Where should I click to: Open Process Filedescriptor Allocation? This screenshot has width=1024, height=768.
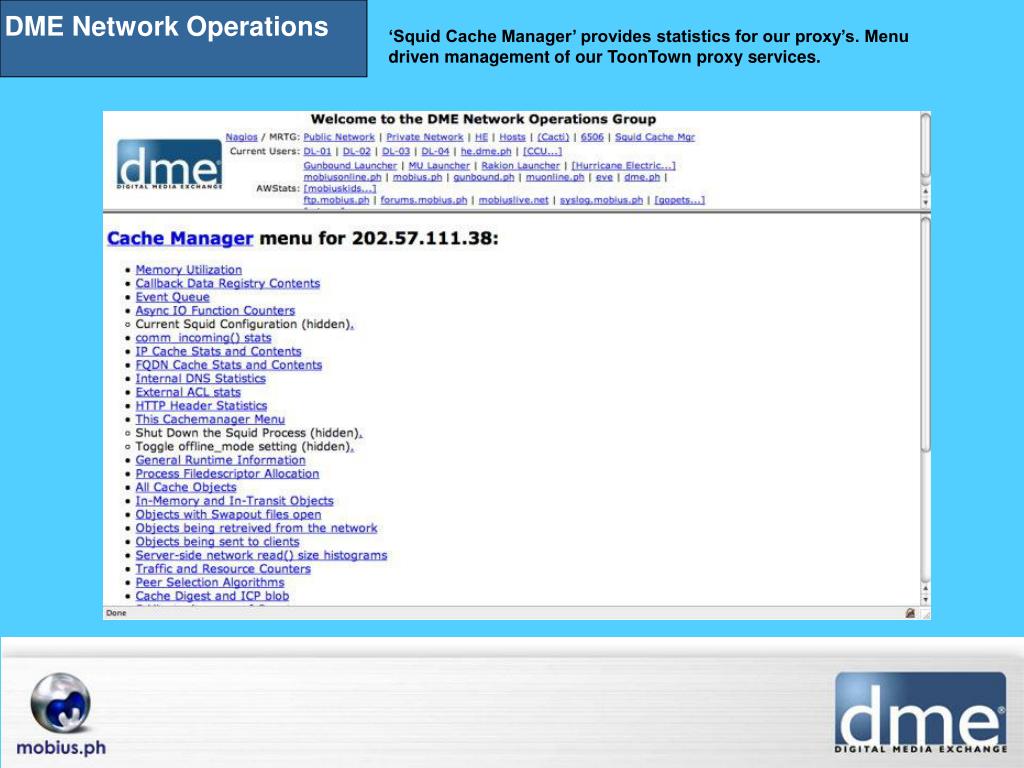pyautogui.click(x=227, y=474)
